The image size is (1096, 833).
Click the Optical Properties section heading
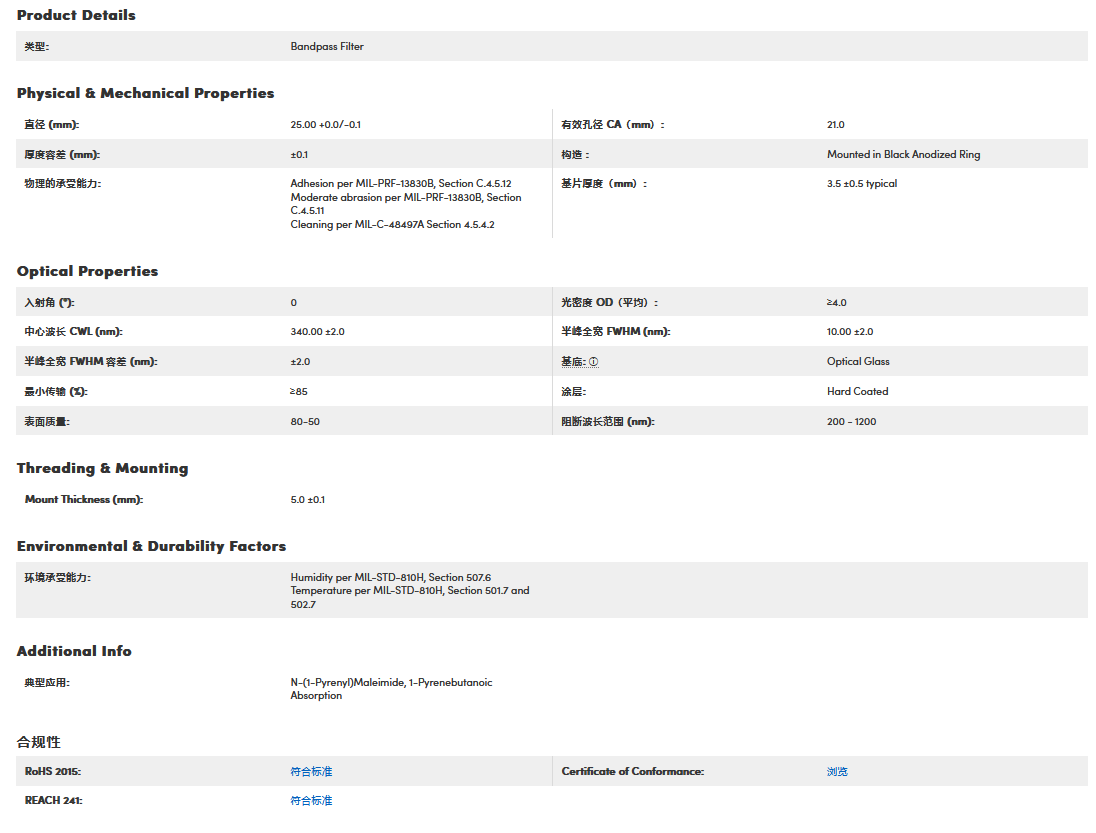click(x=87, y=271)
